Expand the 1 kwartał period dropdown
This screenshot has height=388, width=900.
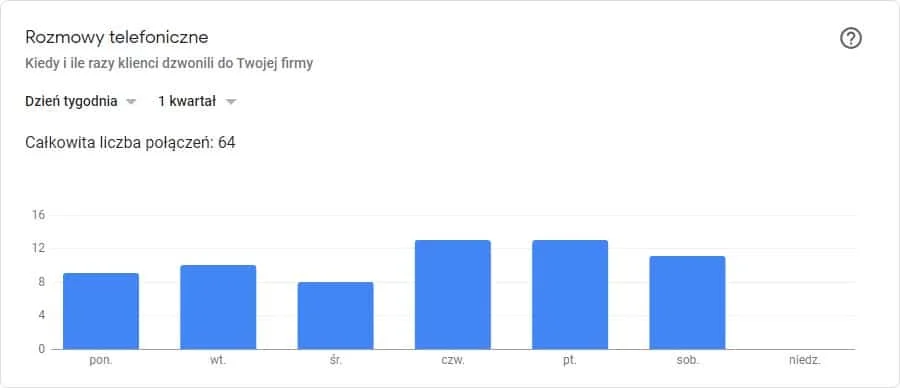[197, 102]
